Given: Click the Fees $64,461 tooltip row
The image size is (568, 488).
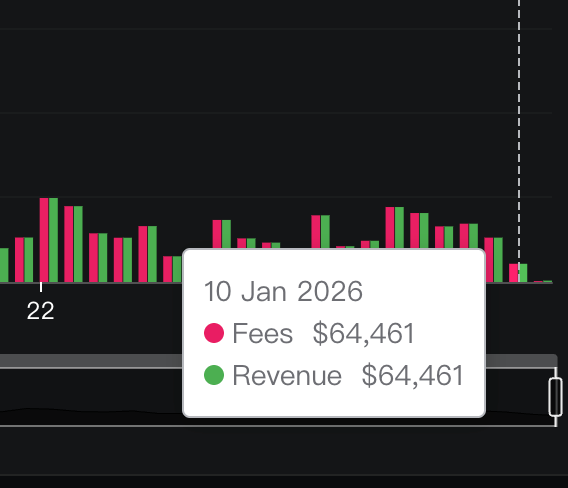Looking at the screenshot, I should tap(309, 333).
